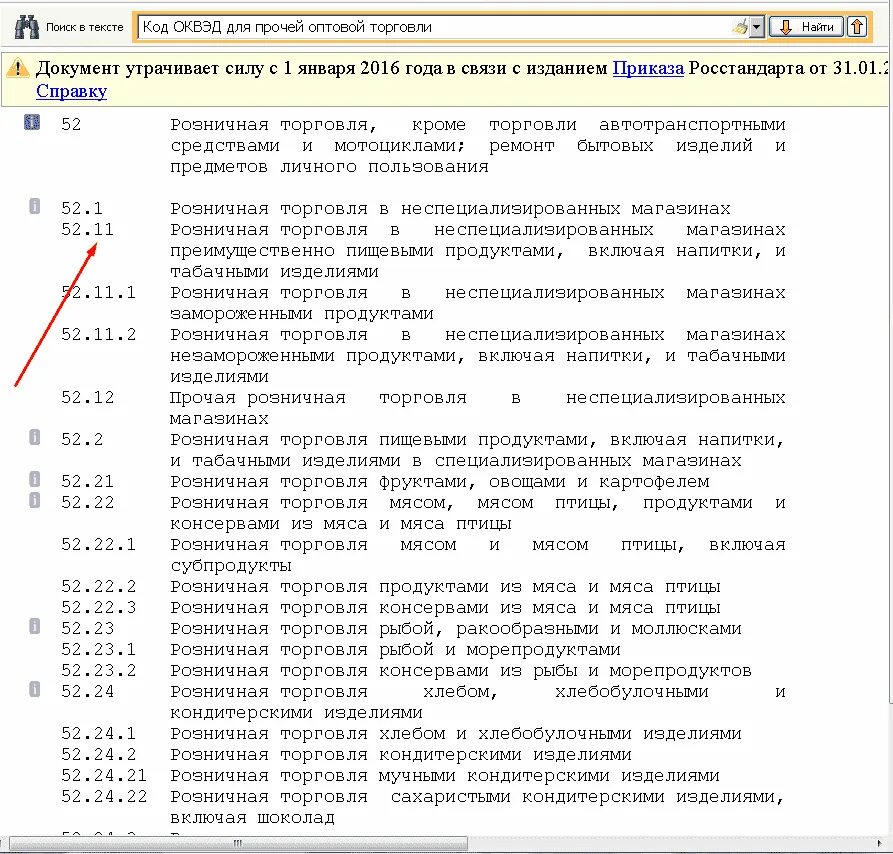The image size is (893, 854).
Task: Click the info icon beside code 52.1
Action: (34, 206)
